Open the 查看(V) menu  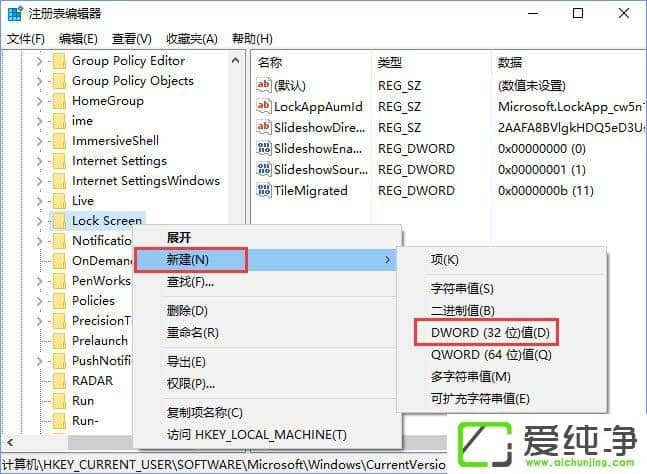point(132,39)
